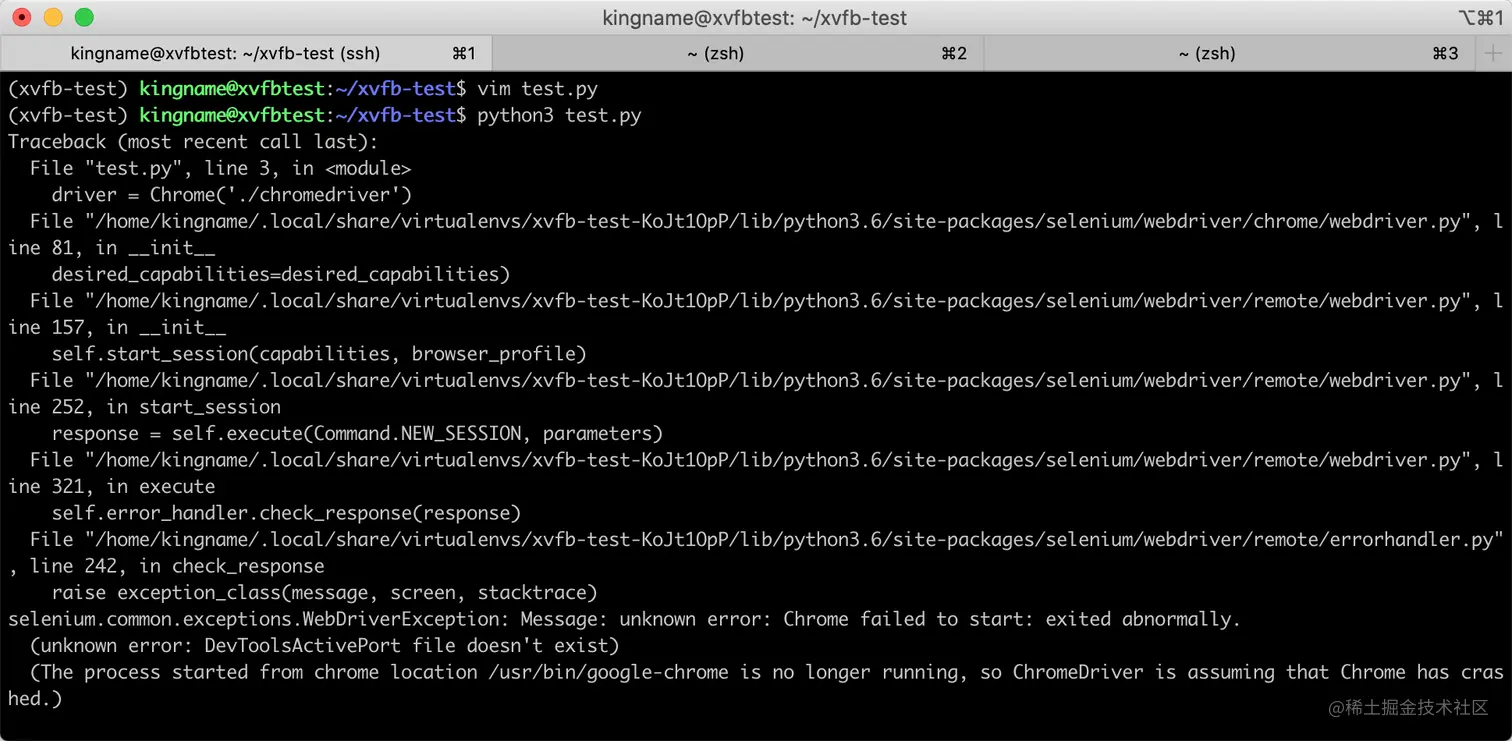Click ', line 242, in check_response' line
1512x741 pixels.
tap(166, 566)
